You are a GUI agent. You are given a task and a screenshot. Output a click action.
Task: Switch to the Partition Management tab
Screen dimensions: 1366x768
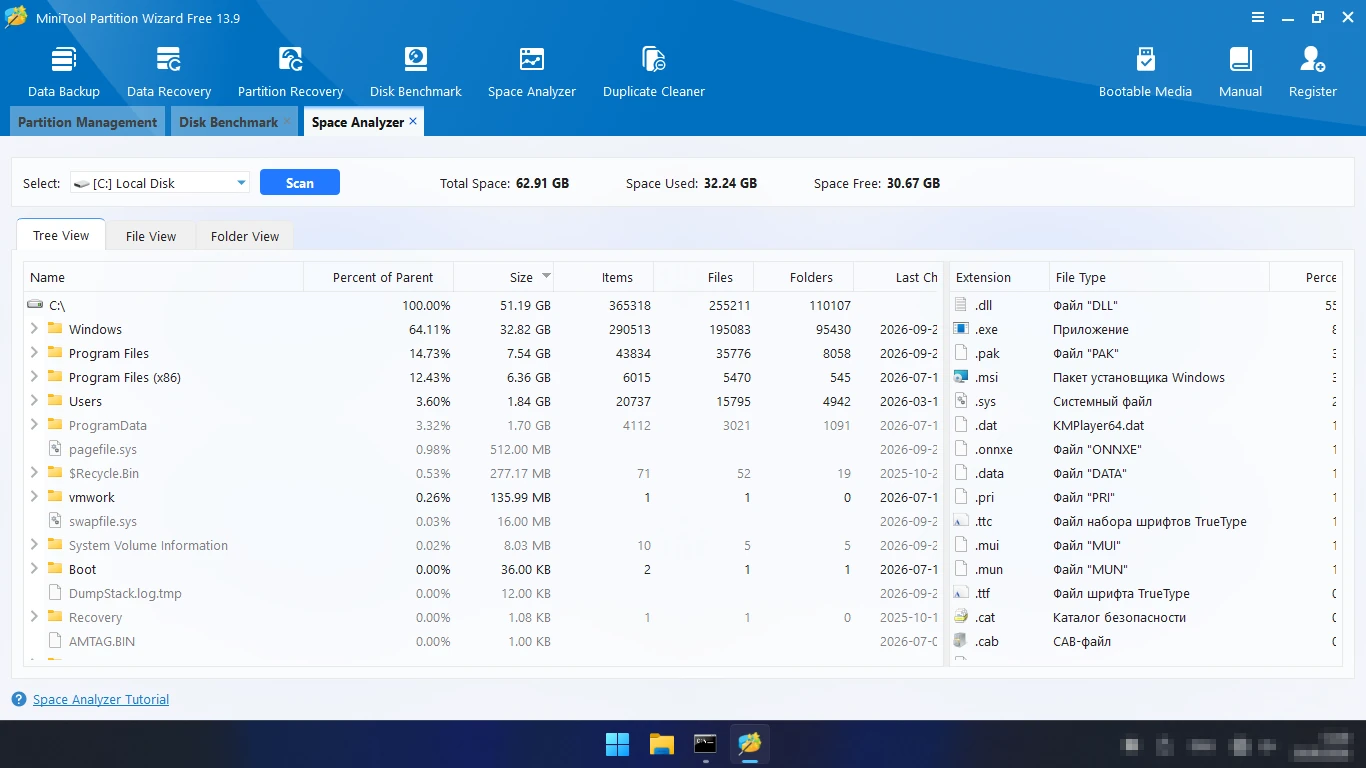88,122
